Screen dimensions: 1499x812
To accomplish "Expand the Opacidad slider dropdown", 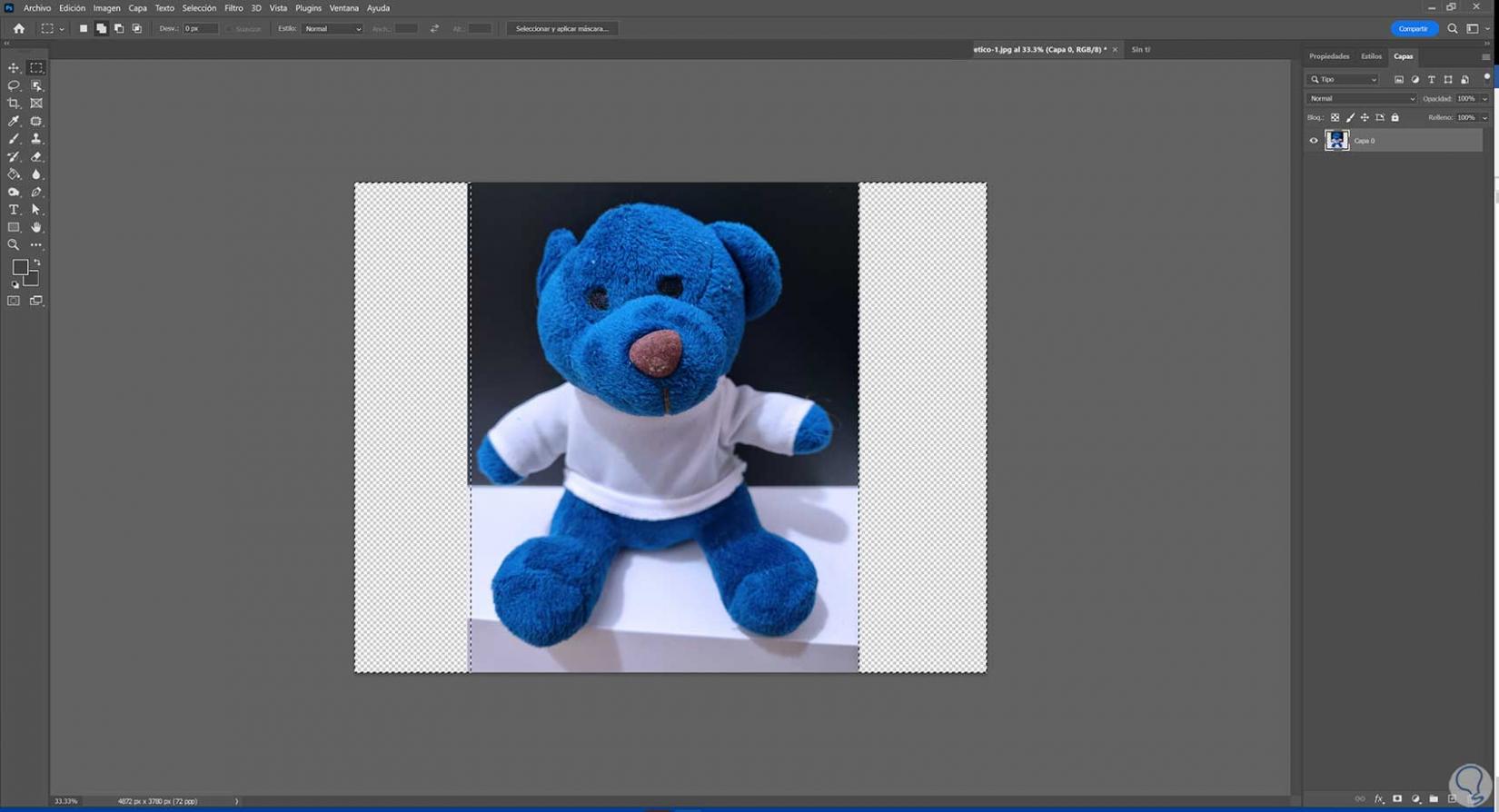I will click(x=1484, y=98).
